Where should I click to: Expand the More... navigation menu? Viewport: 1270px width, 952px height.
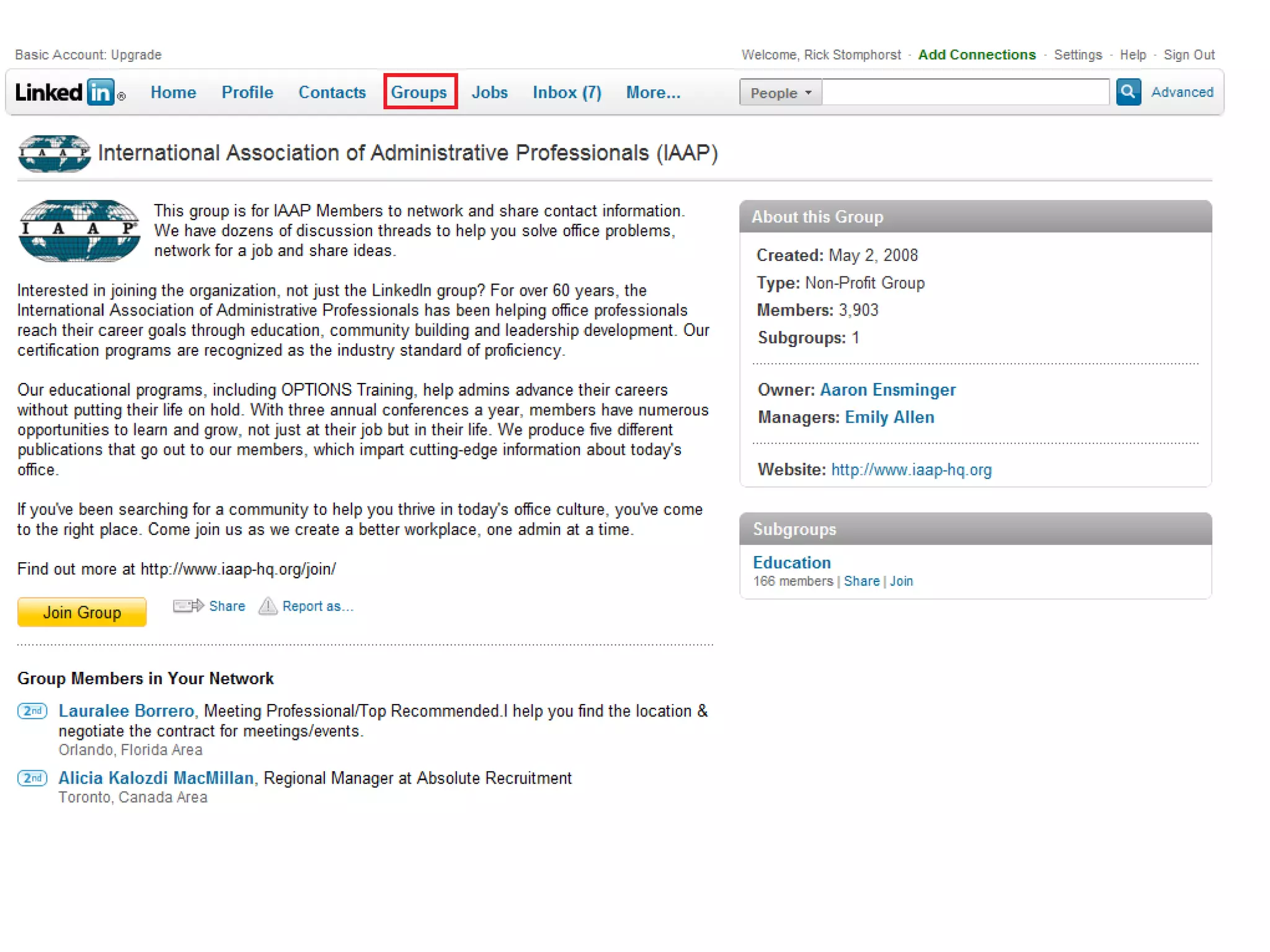click(652, 92)
